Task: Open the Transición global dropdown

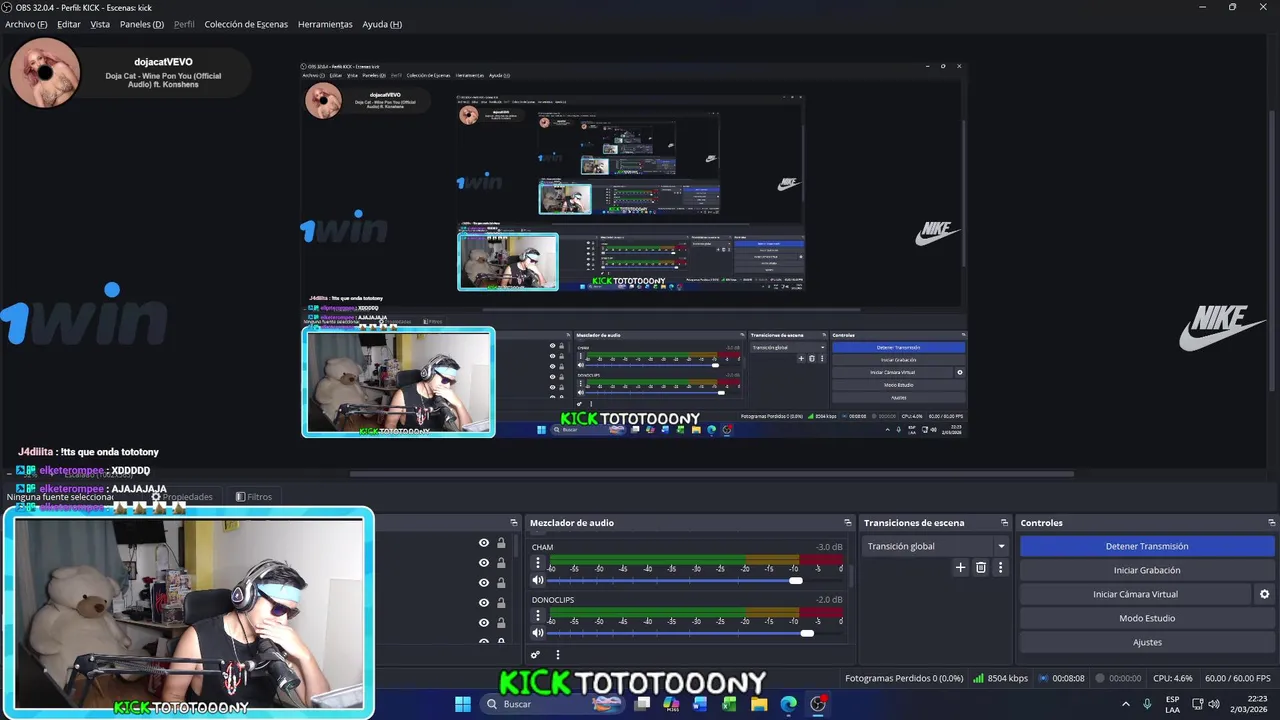Action: 935,546
